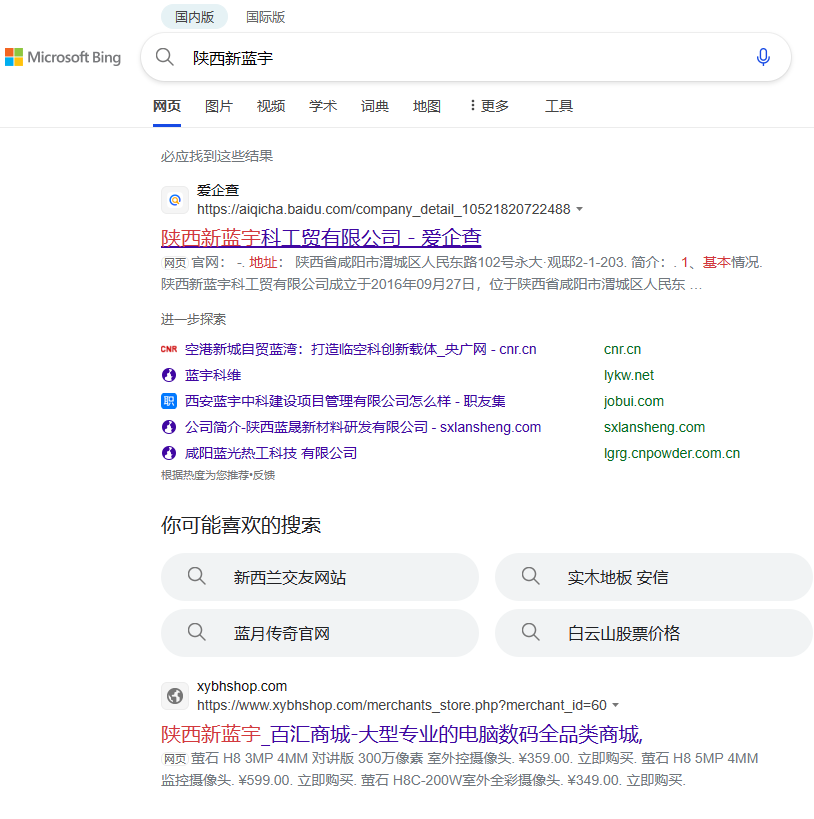Click the sxlansheng.com green domain link

pos(654,427)
